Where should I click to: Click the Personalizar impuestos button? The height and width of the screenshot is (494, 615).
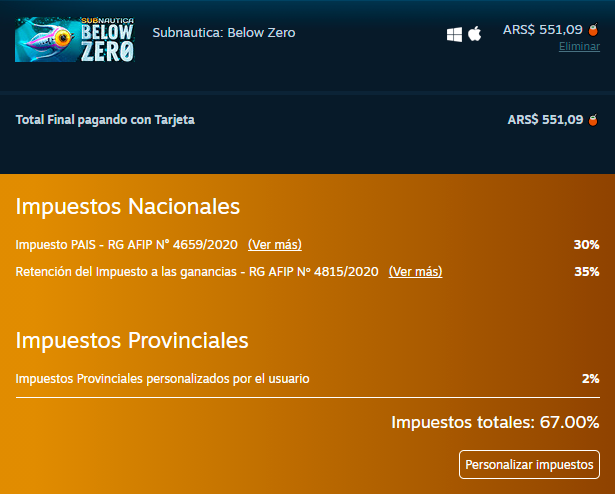(x=529, y=465)
